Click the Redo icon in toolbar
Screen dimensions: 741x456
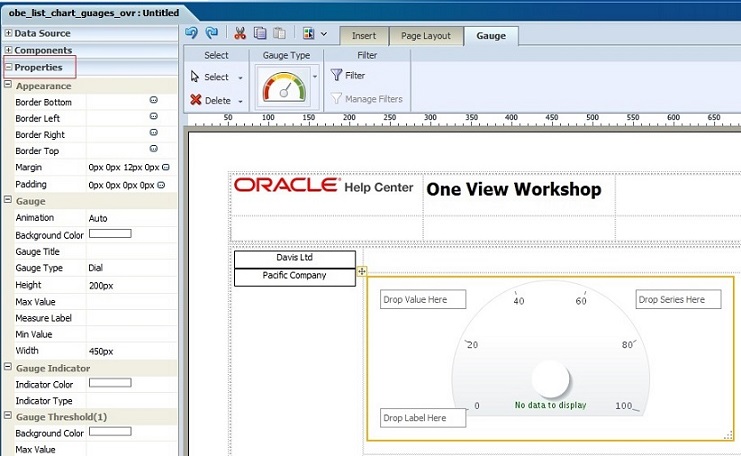[x=211, y=33]
